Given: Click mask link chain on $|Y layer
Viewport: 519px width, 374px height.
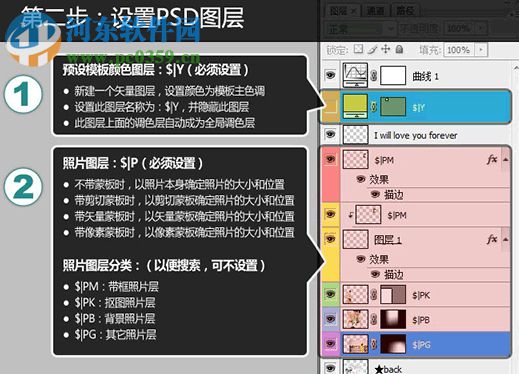Looking at the screenshot, I should coord(374,107).
